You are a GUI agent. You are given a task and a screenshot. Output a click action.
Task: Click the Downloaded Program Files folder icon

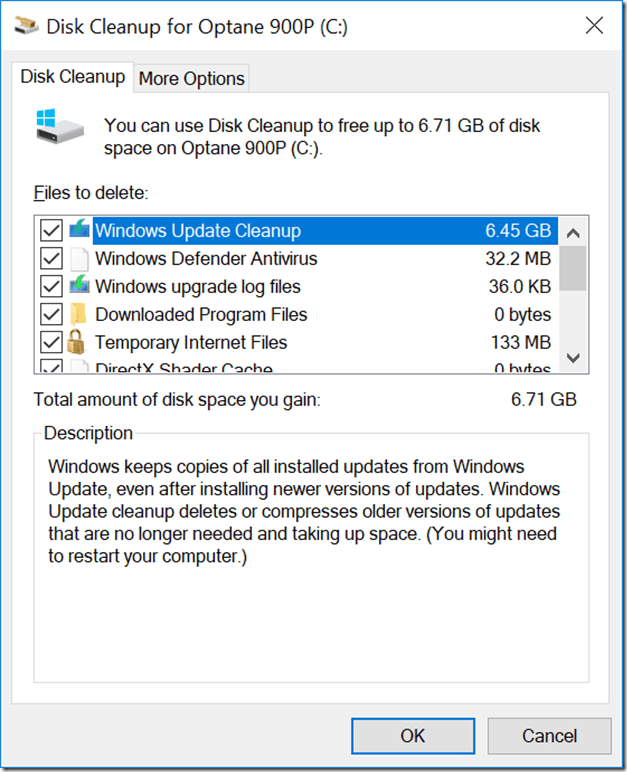(x=79, y=314)
